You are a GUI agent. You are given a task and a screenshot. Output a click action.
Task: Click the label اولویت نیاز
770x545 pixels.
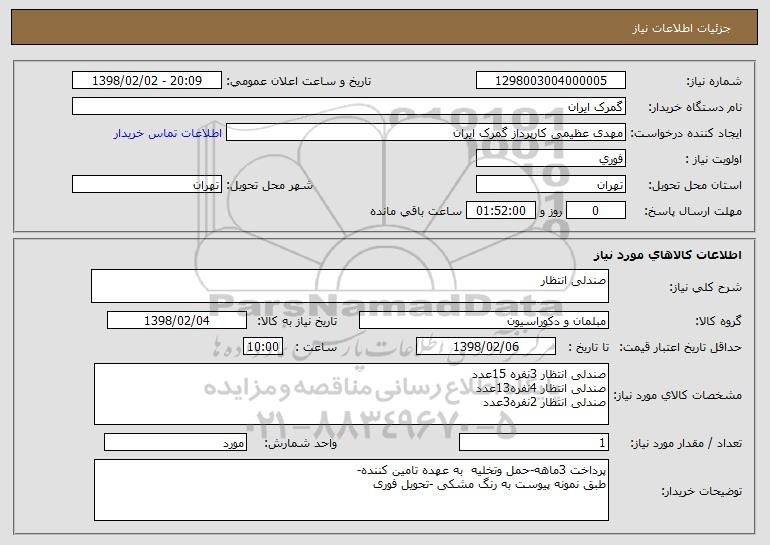click(x=714, y=159)
